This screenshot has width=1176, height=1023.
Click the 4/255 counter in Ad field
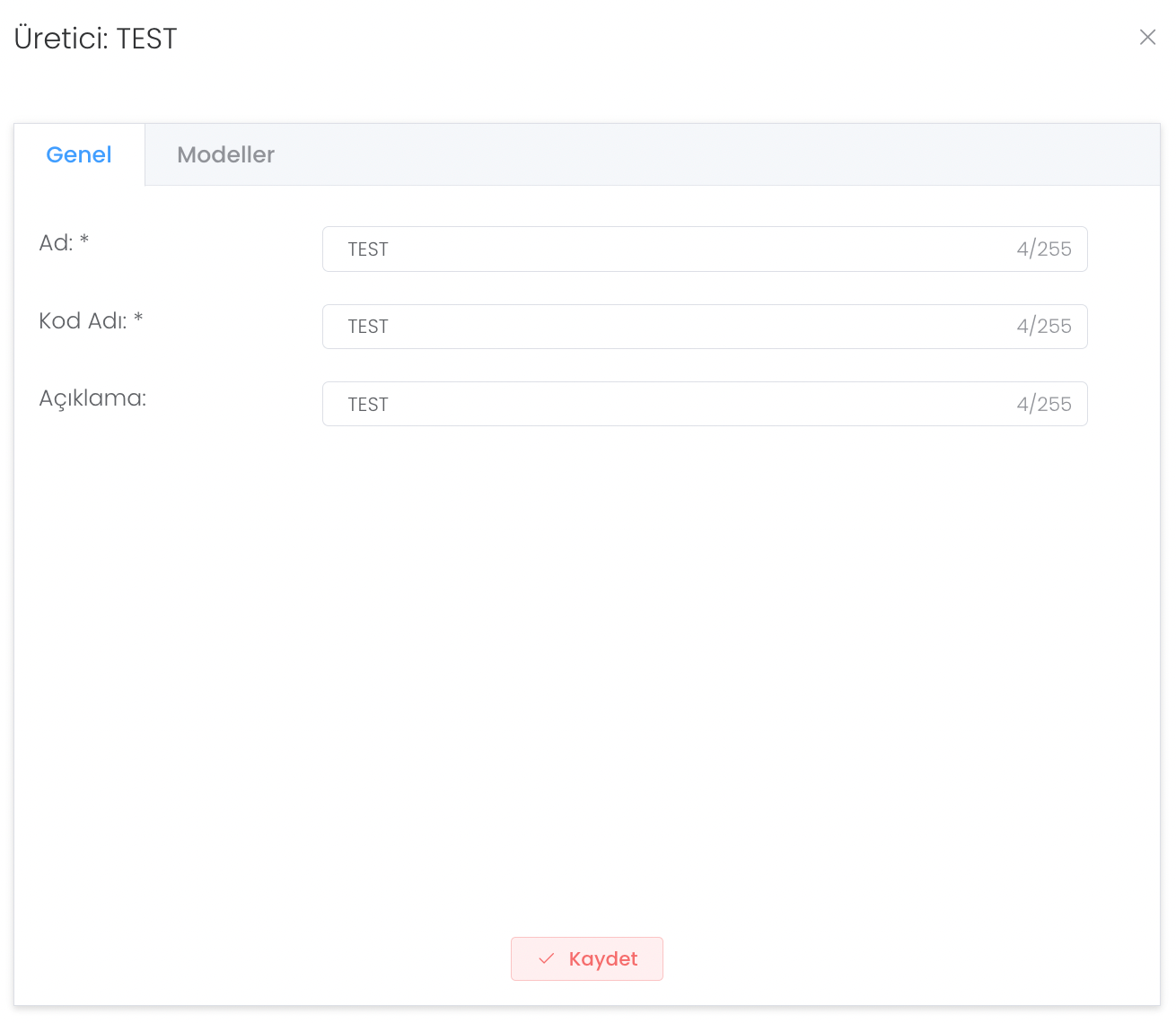[x=1043, y=249]
